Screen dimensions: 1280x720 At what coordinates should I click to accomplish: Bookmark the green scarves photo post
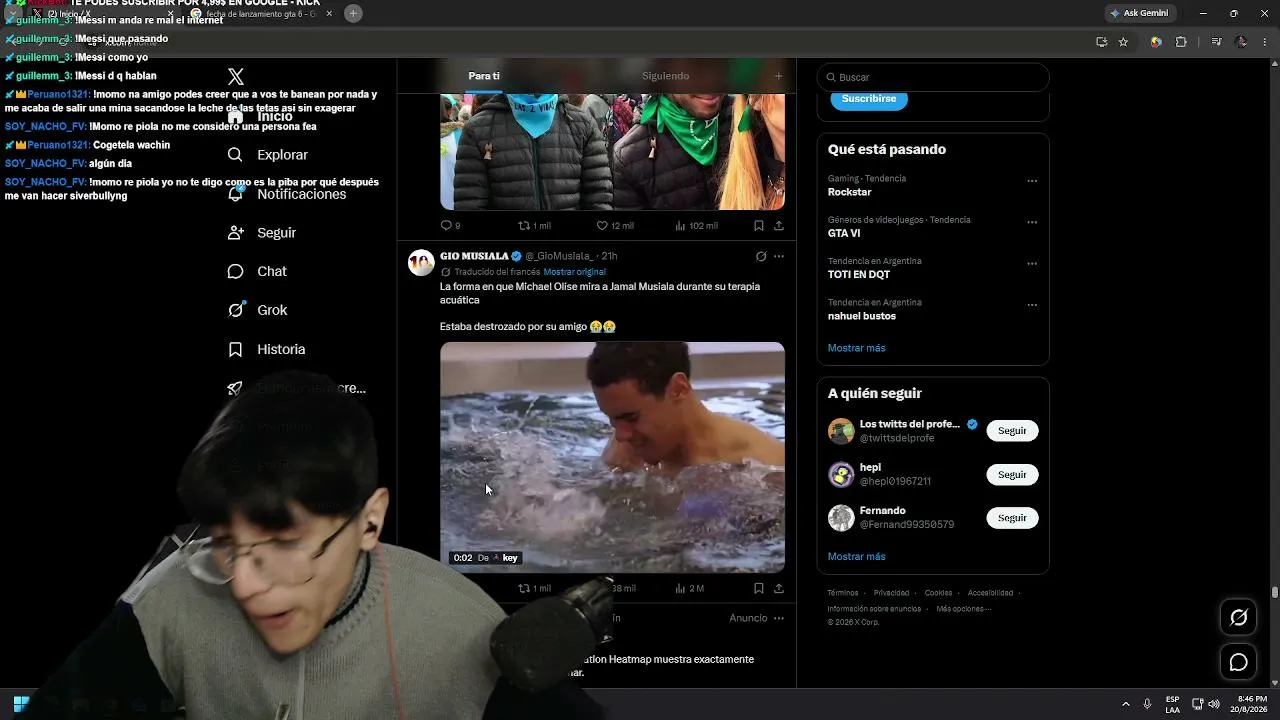tap(759, 226)
